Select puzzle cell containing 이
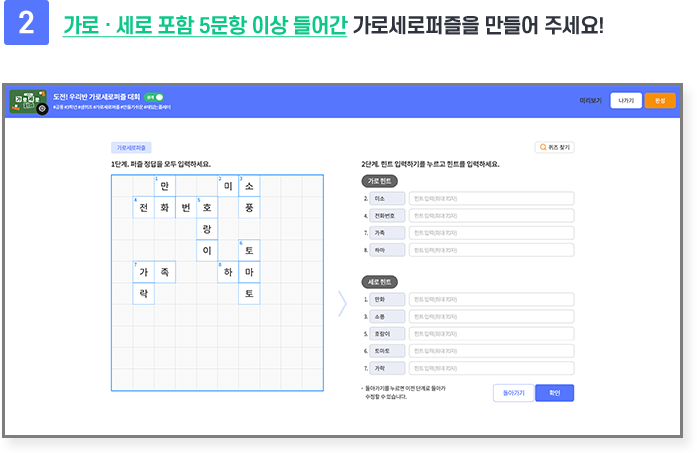Image resolution: width=697 pixels, height=453 pixels. click(207, 250)
